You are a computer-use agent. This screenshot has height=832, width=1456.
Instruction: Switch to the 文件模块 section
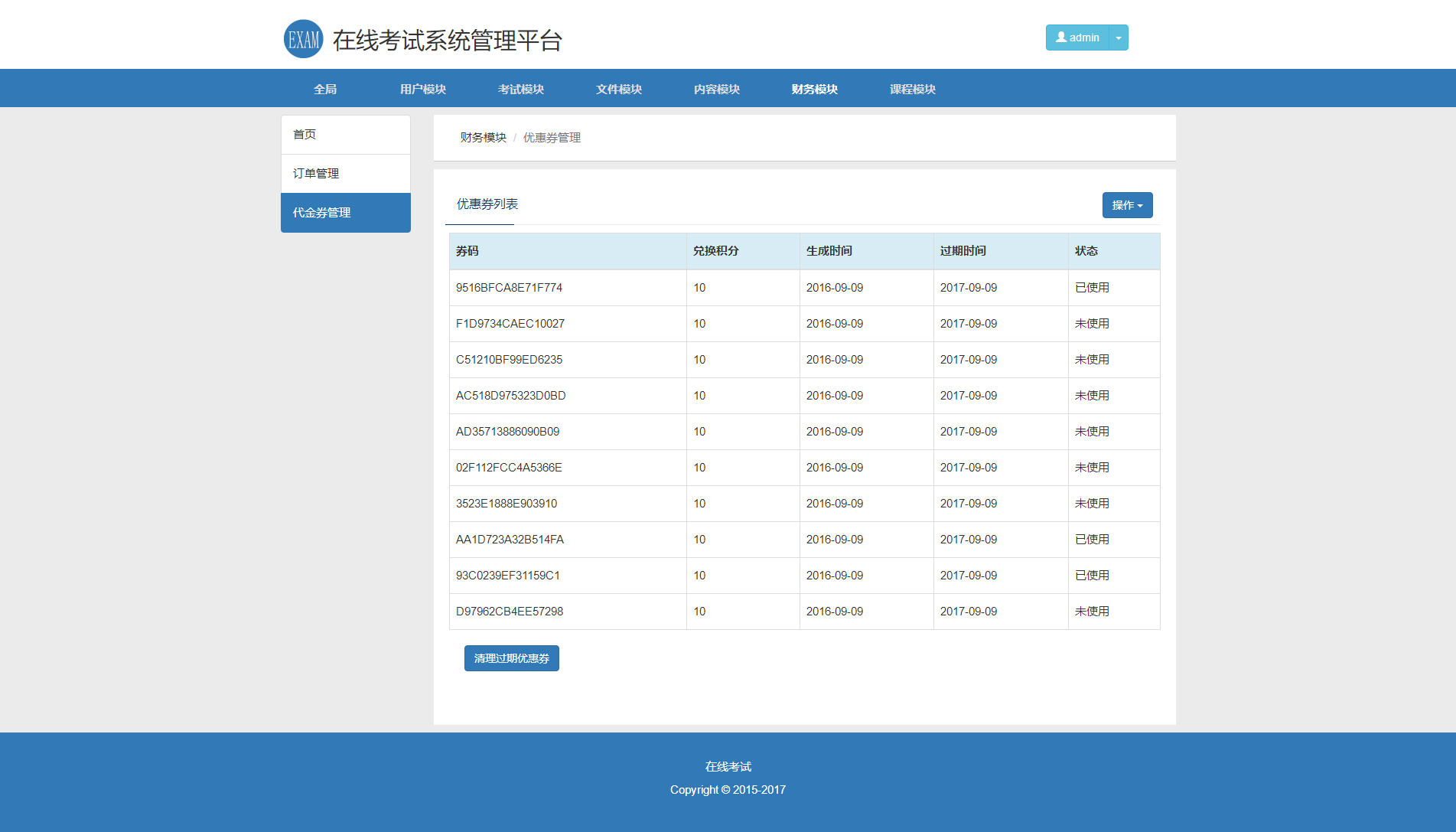[619, 89]
